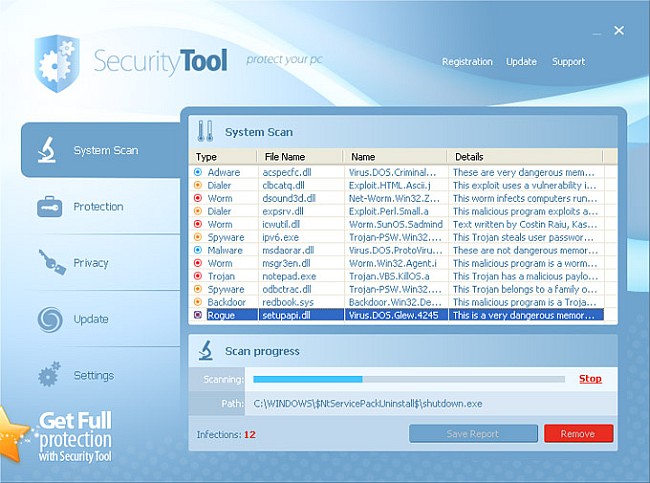This screenshot has width=650, height=483.
Task: Open the Update link in top header
Action: (521, 62)
